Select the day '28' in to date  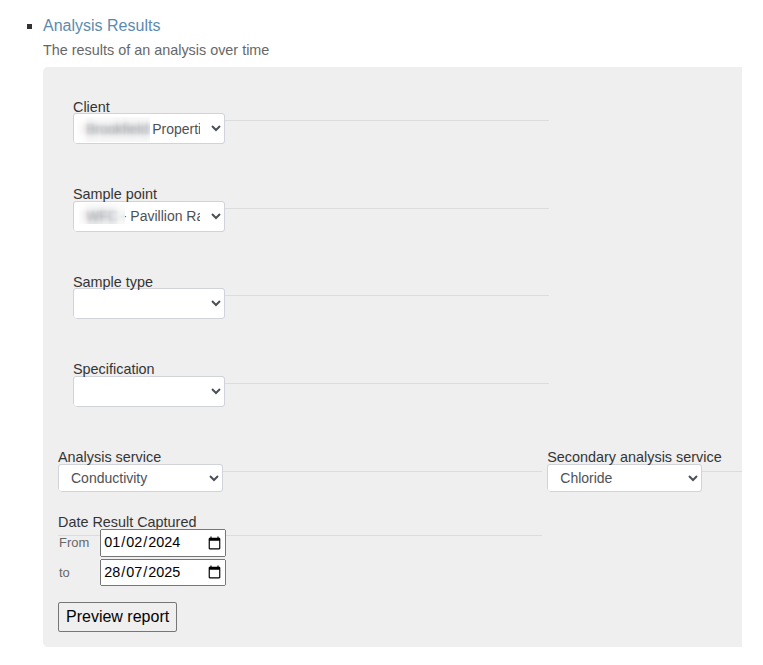[113, 573]
